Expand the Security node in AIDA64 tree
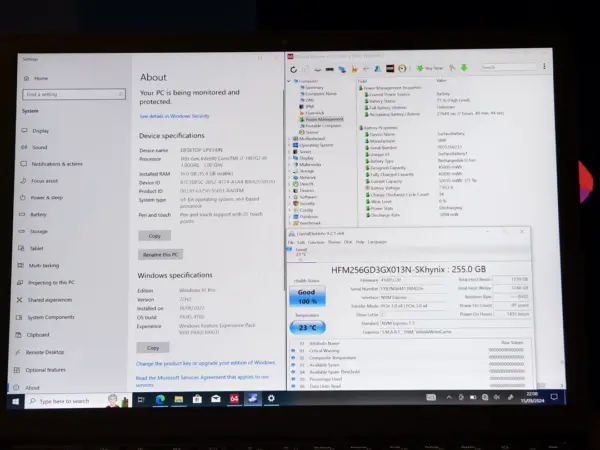Screen dimensions: 600x450 point(289,204)
